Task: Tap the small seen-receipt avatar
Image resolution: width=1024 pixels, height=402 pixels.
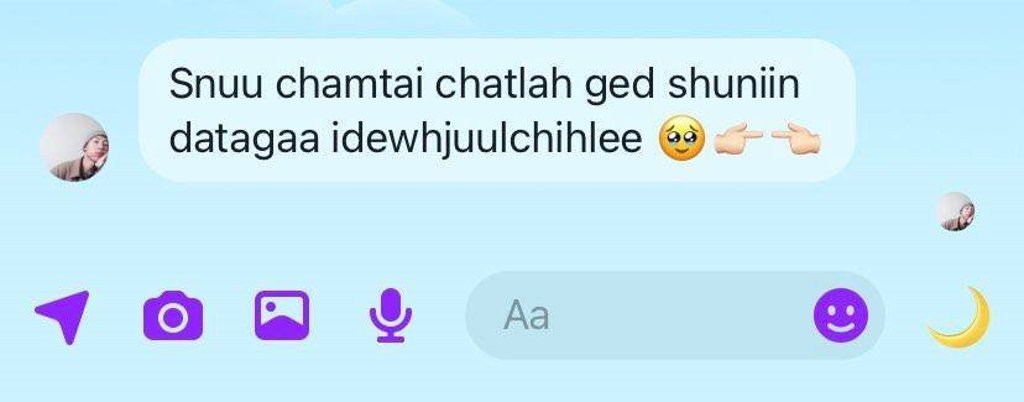Action: [955, 211]
